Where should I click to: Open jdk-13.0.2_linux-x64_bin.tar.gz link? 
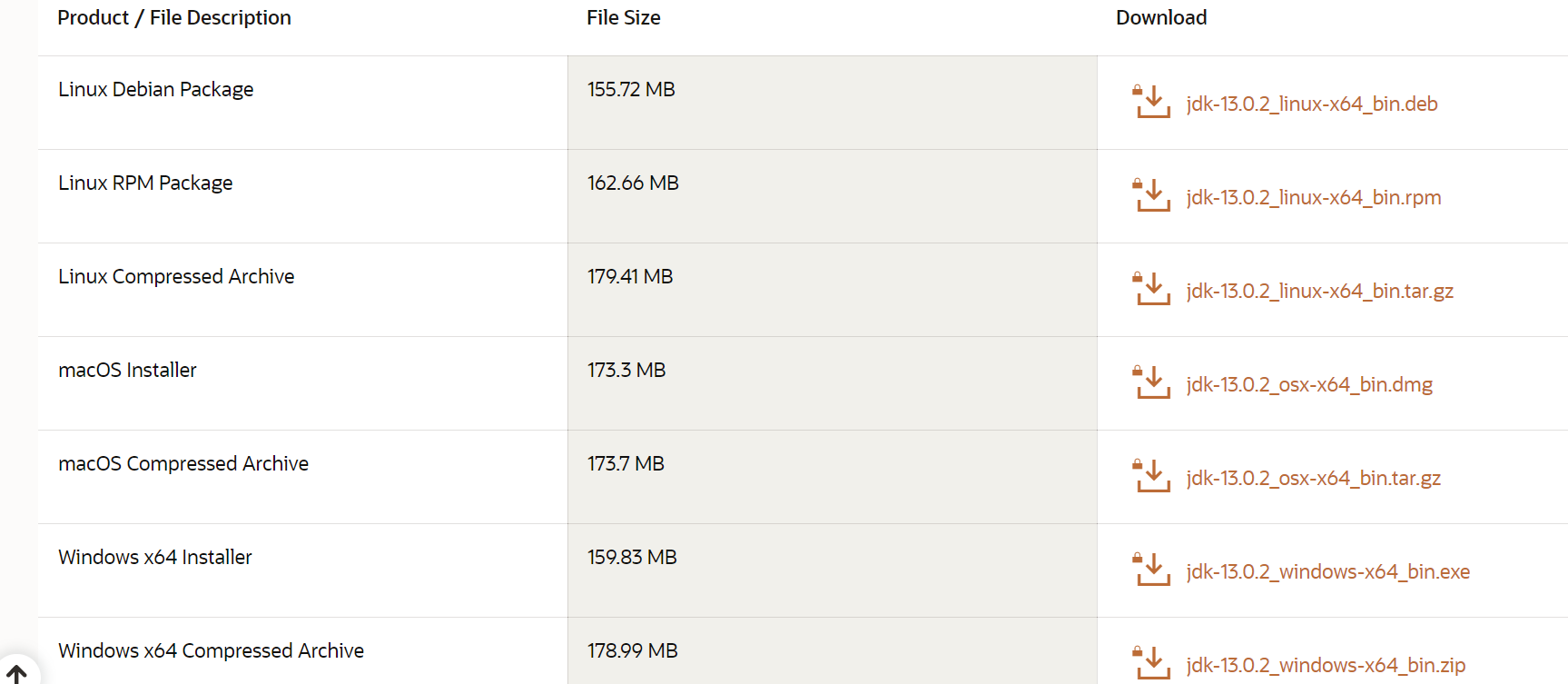(1319, 291)
